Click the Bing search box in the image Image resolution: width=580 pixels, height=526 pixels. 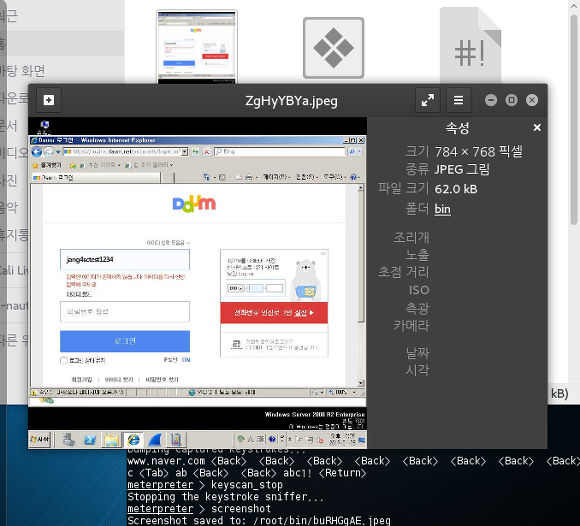pyautogui.click(x=280, y=152)
